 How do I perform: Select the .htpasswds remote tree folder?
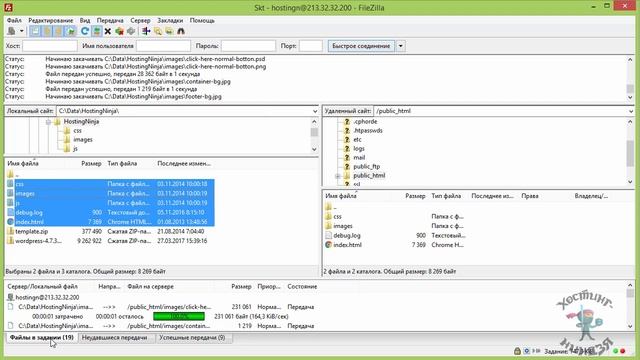tap(368, 131)
